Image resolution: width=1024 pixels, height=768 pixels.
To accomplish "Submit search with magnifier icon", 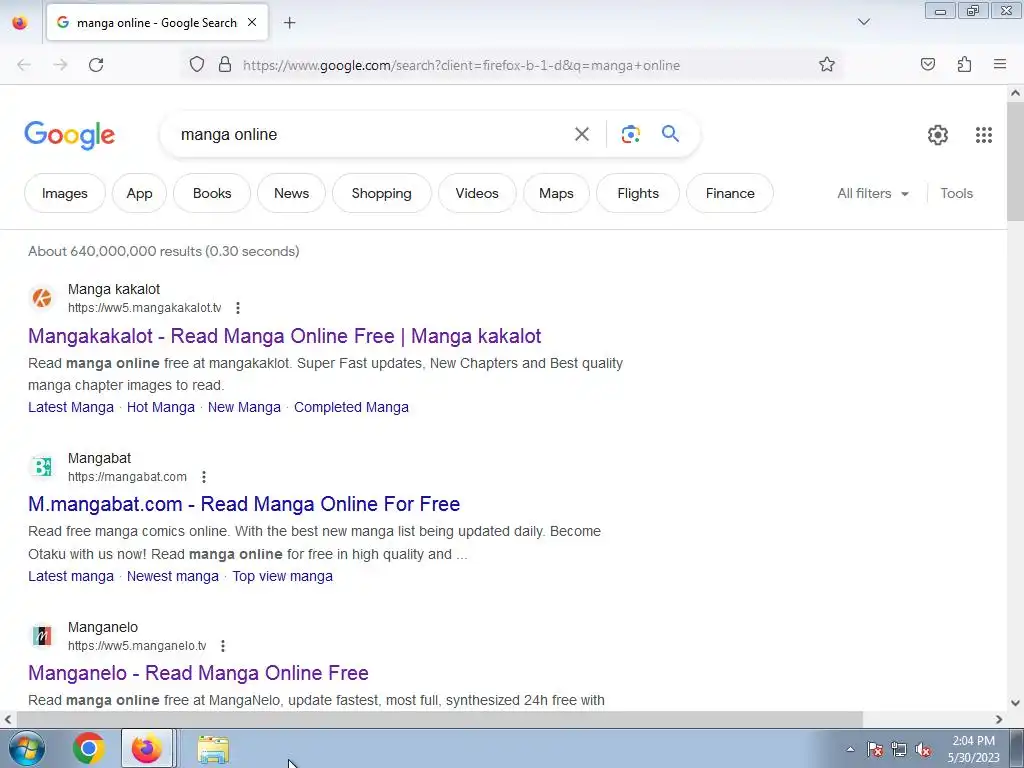I will click(x=670, y=134).
